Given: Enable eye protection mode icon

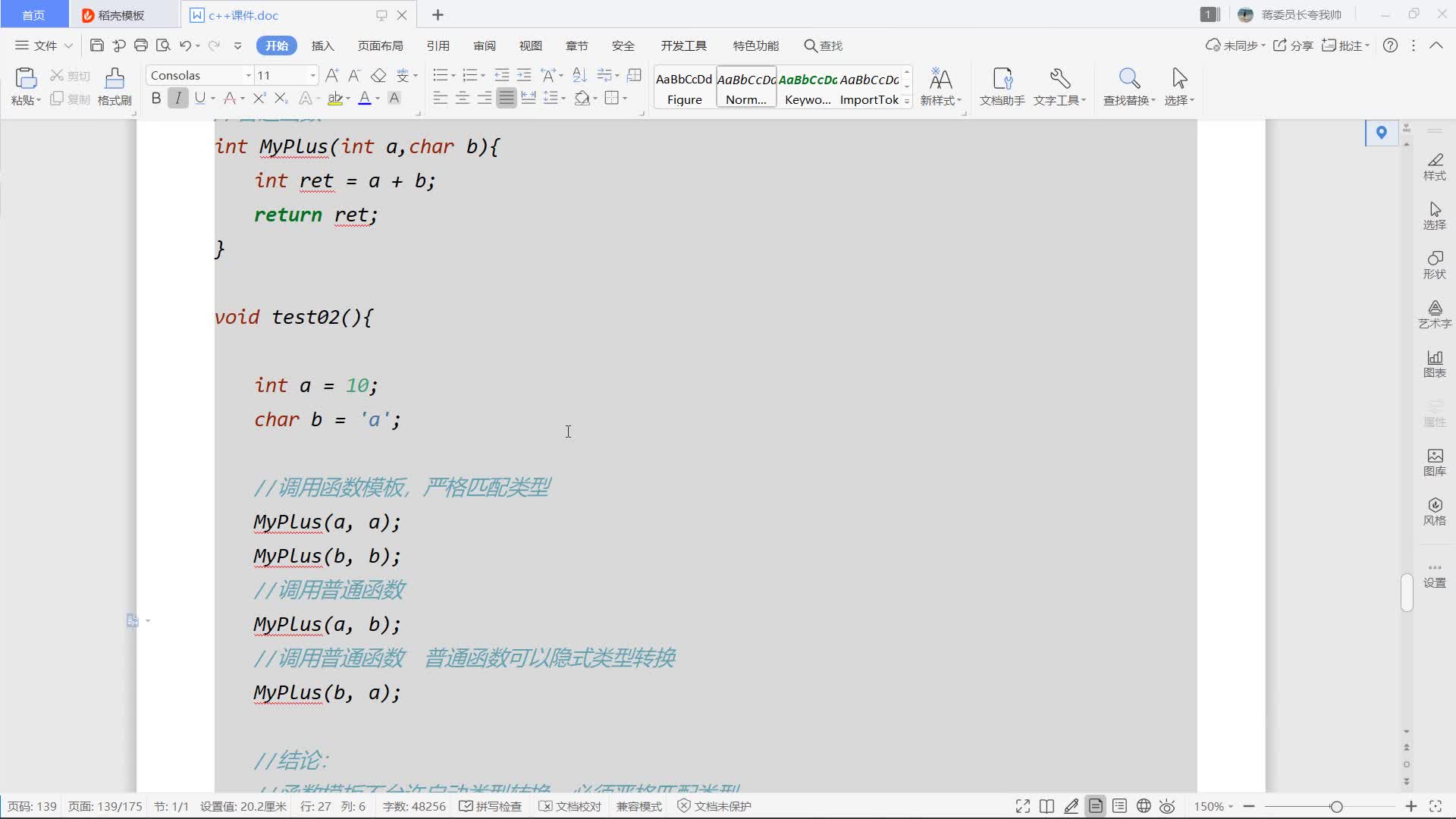Looking at the screenshot, I should (1167, 806).
